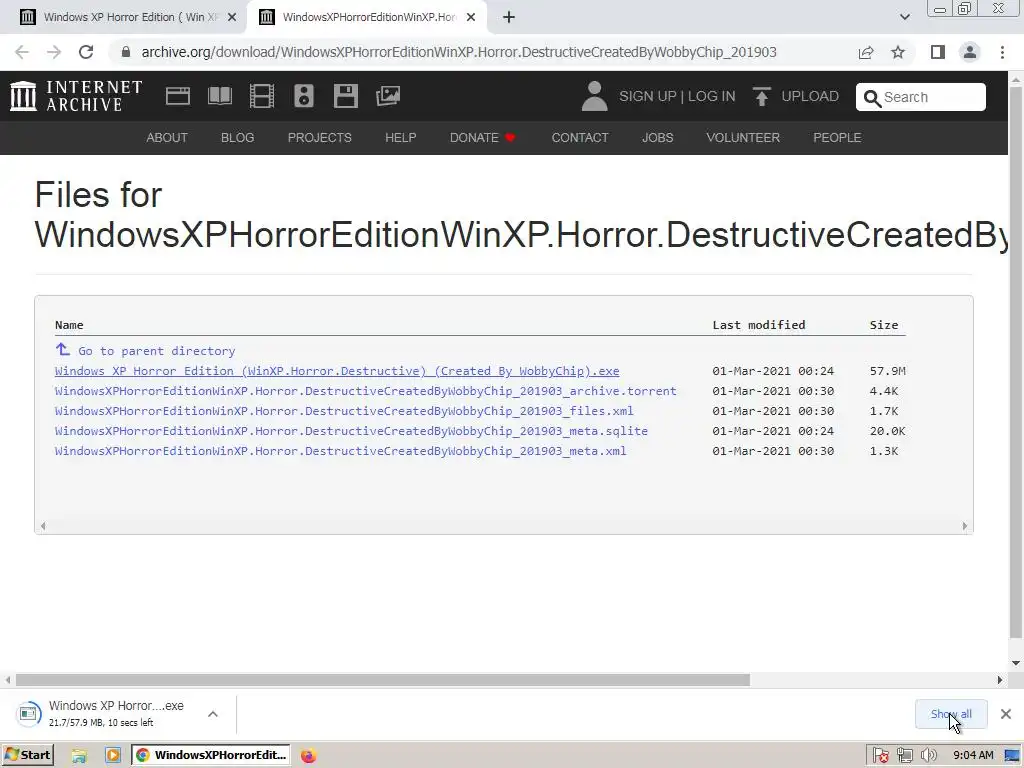Click the UPLOAD link text
The width and height of the screenshot is (1024, 768).
point(810,96)
